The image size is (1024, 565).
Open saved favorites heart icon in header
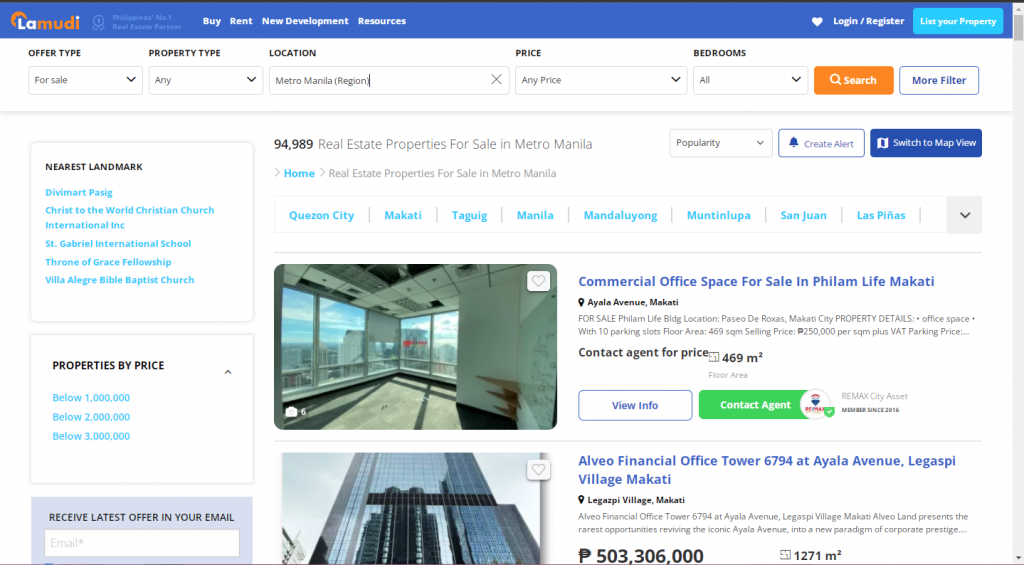click(x=817, y=22)
